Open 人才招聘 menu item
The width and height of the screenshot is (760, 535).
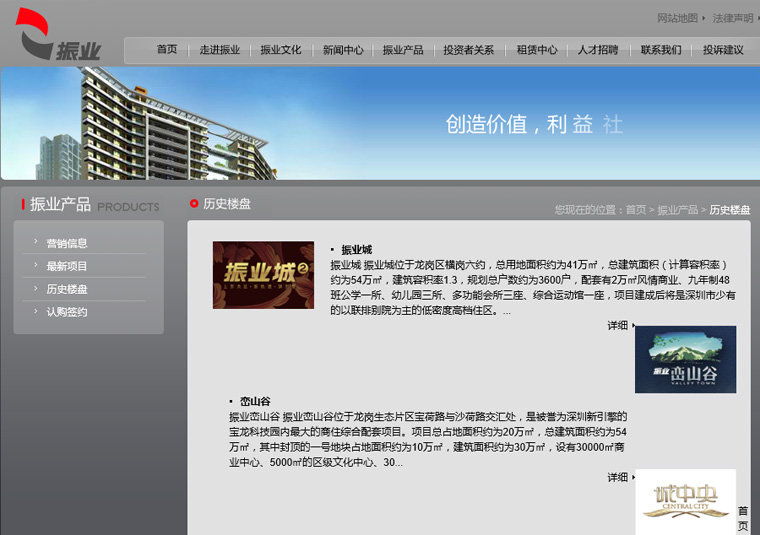point(598,49)
